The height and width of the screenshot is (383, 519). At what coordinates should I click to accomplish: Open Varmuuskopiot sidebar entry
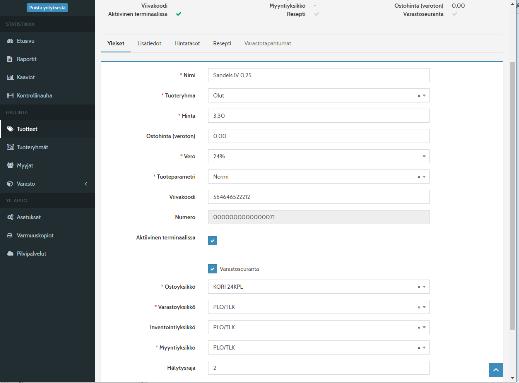47,235
